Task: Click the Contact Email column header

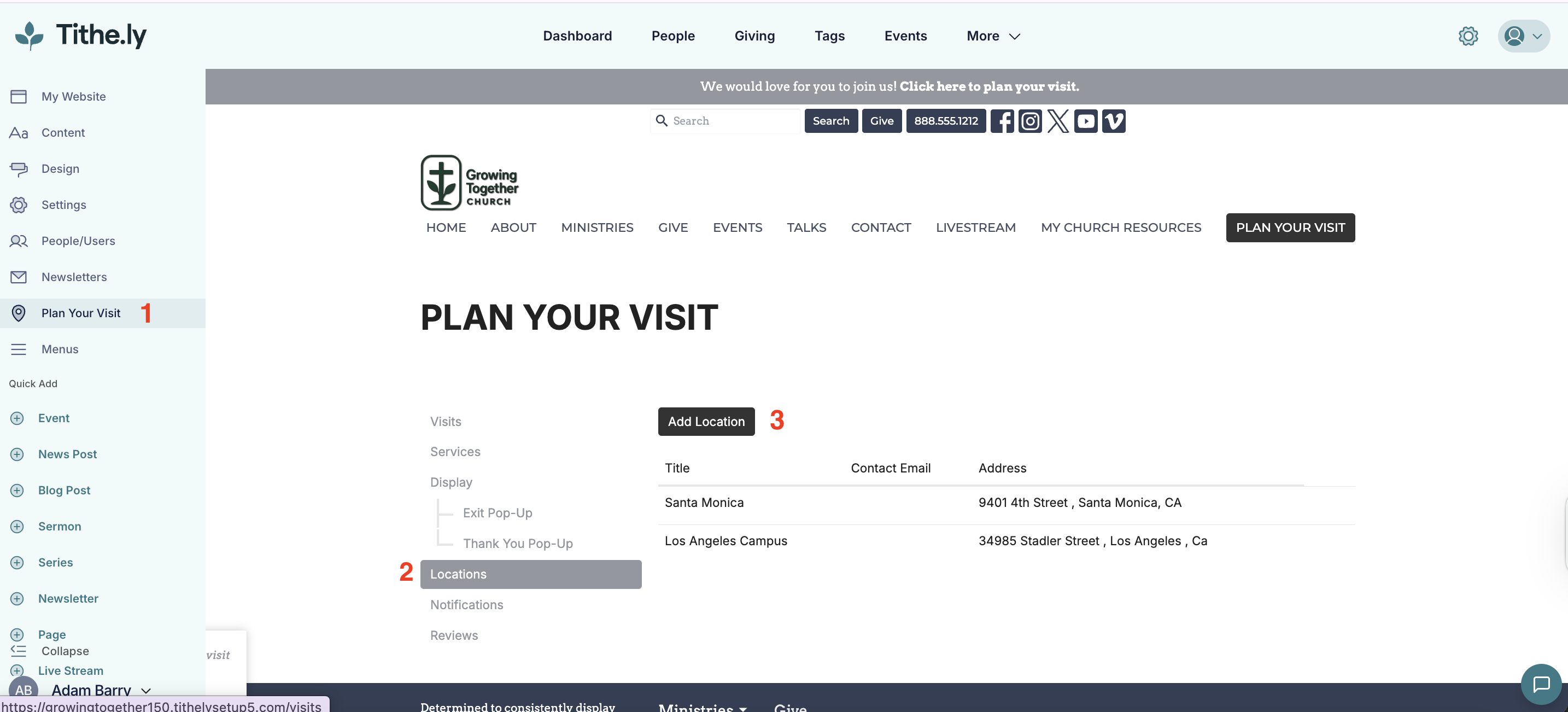Action: pyautogui.click(x=890, y=468)
